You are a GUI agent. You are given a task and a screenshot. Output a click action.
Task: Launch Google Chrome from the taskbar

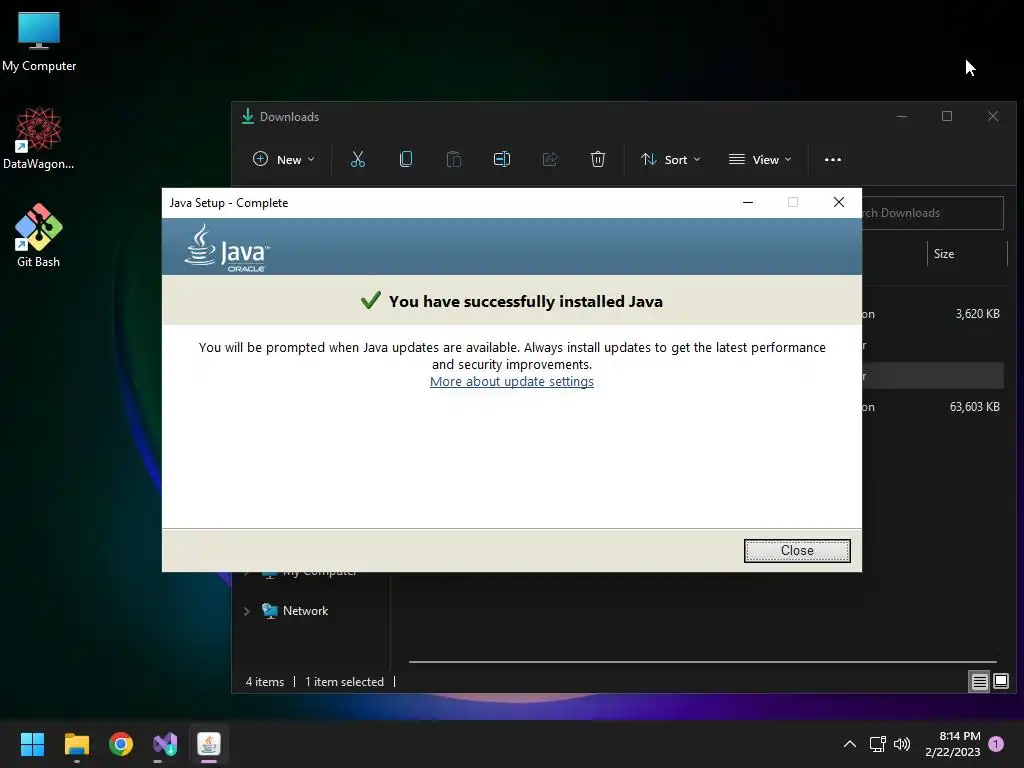click(121, 744)
